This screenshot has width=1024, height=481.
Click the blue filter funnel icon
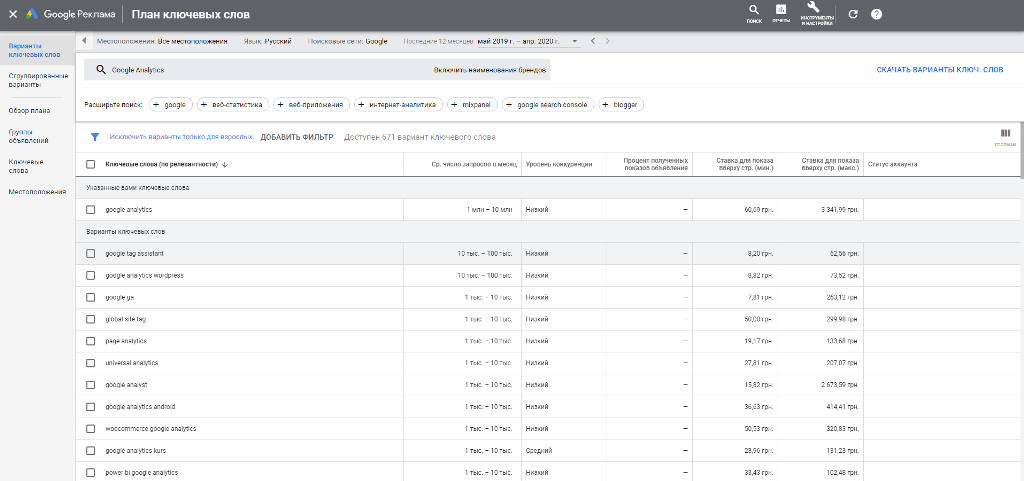[95, 137]
